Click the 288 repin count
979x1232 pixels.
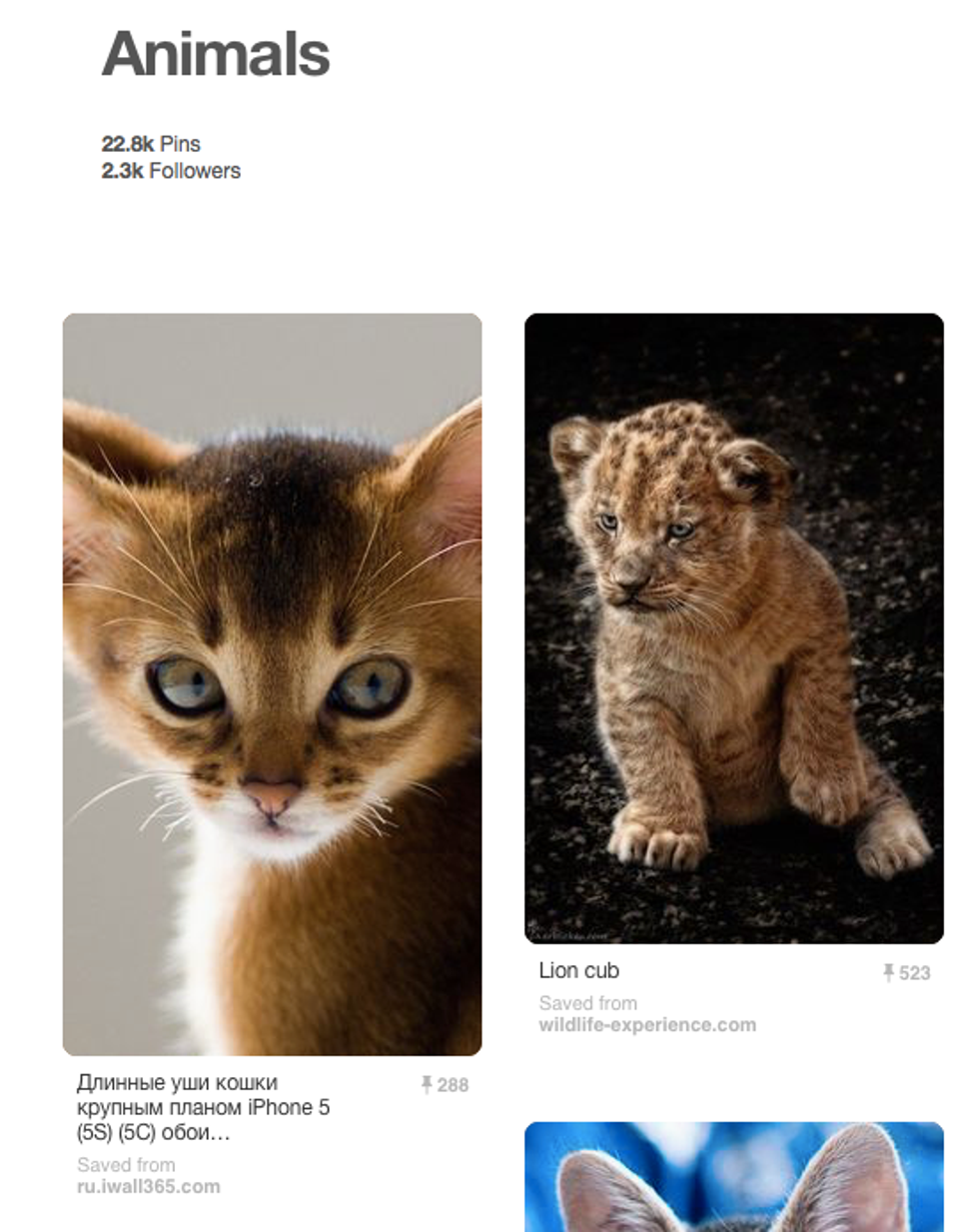coord(453,1085)
